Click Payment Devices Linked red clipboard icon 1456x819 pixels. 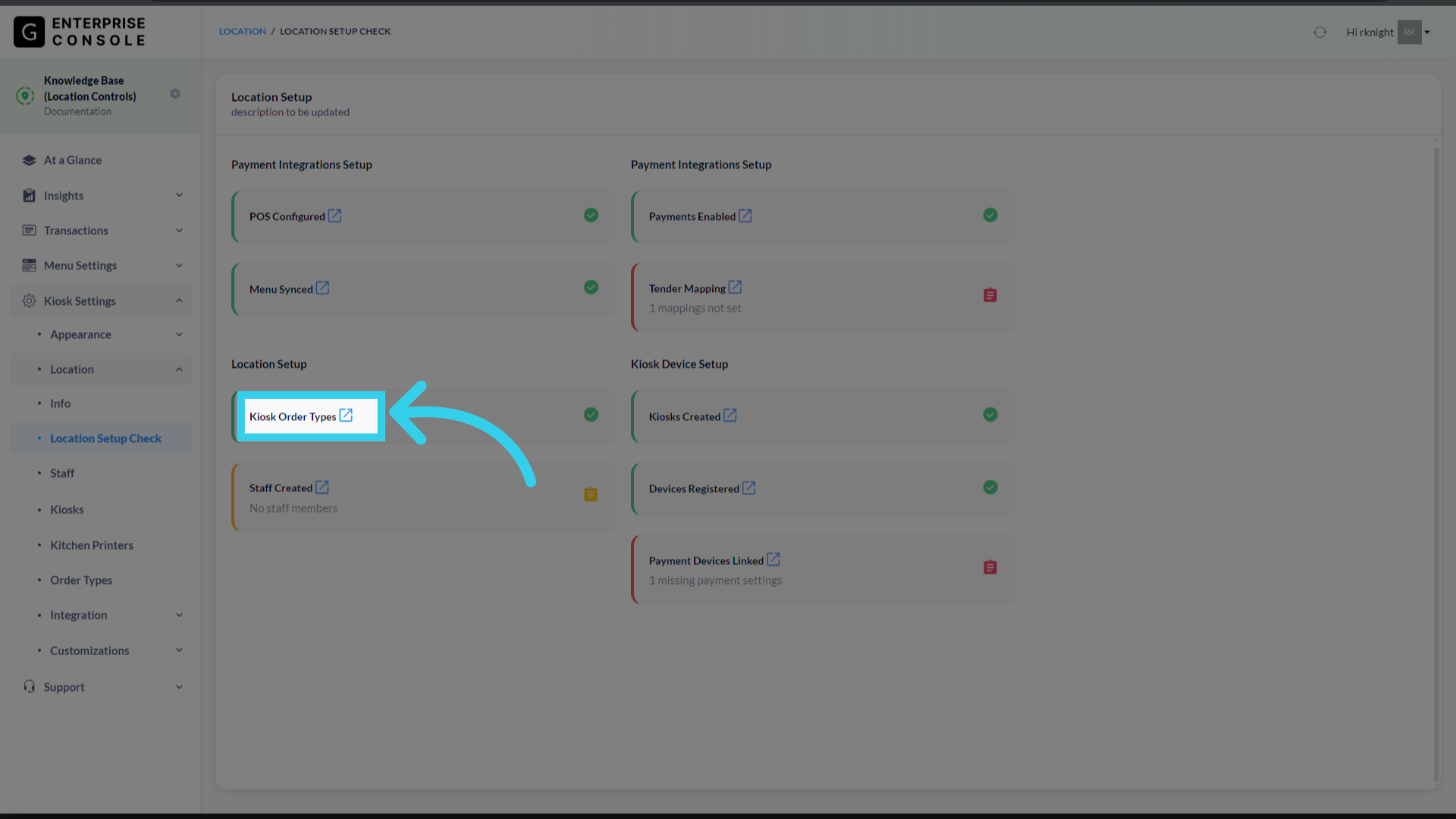tap(990, 567)
